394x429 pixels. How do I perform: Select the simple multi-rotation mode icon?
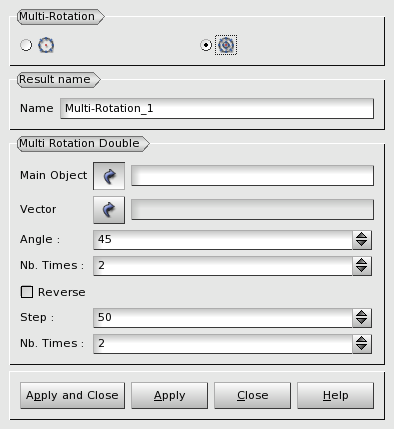coord(46,45)
